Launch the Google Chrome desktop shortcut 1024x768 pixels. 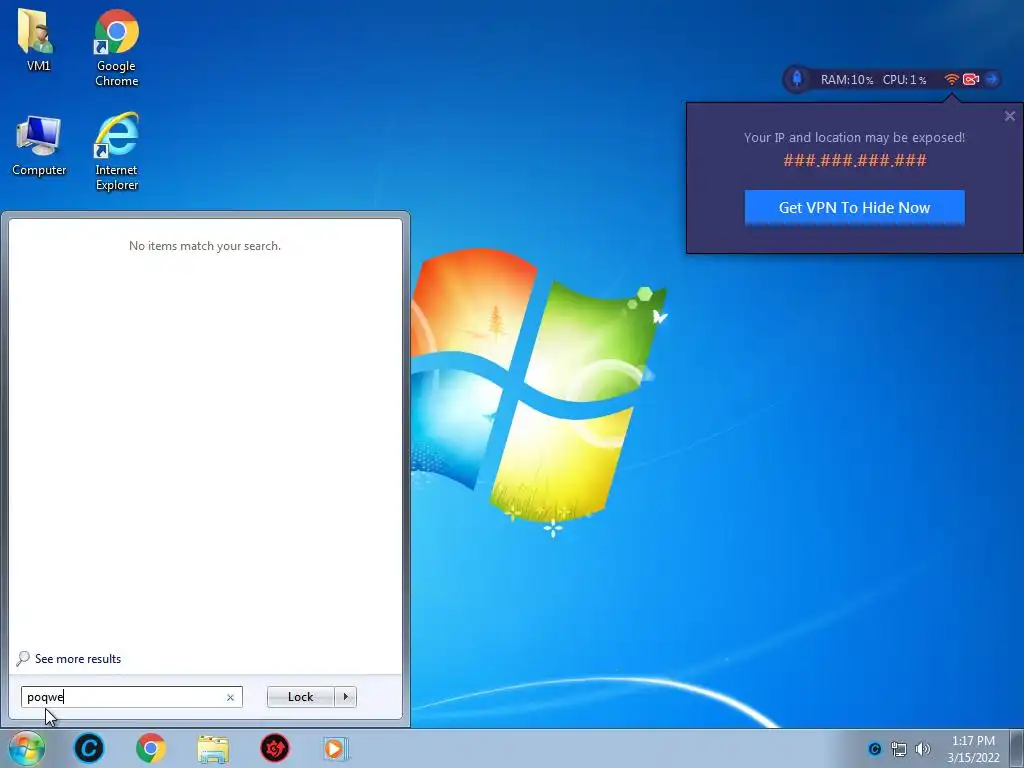[116, 47]
